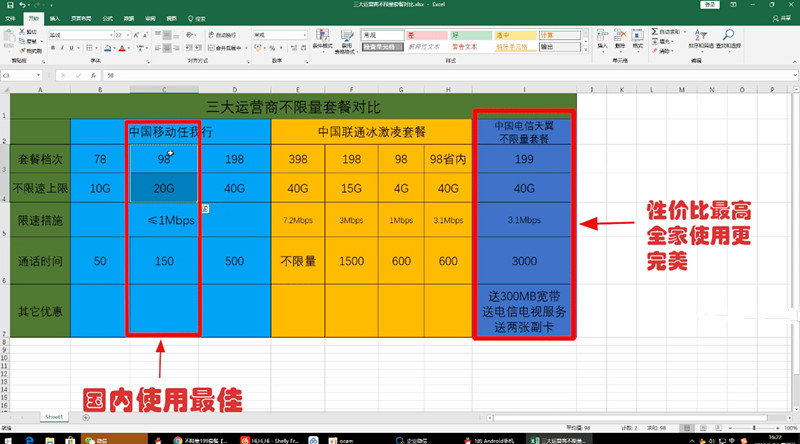Open 套用表格格式 (Format as Table)
Viewport: 800px width, 444px height.
pyautogui.click(x=347, y=41)
